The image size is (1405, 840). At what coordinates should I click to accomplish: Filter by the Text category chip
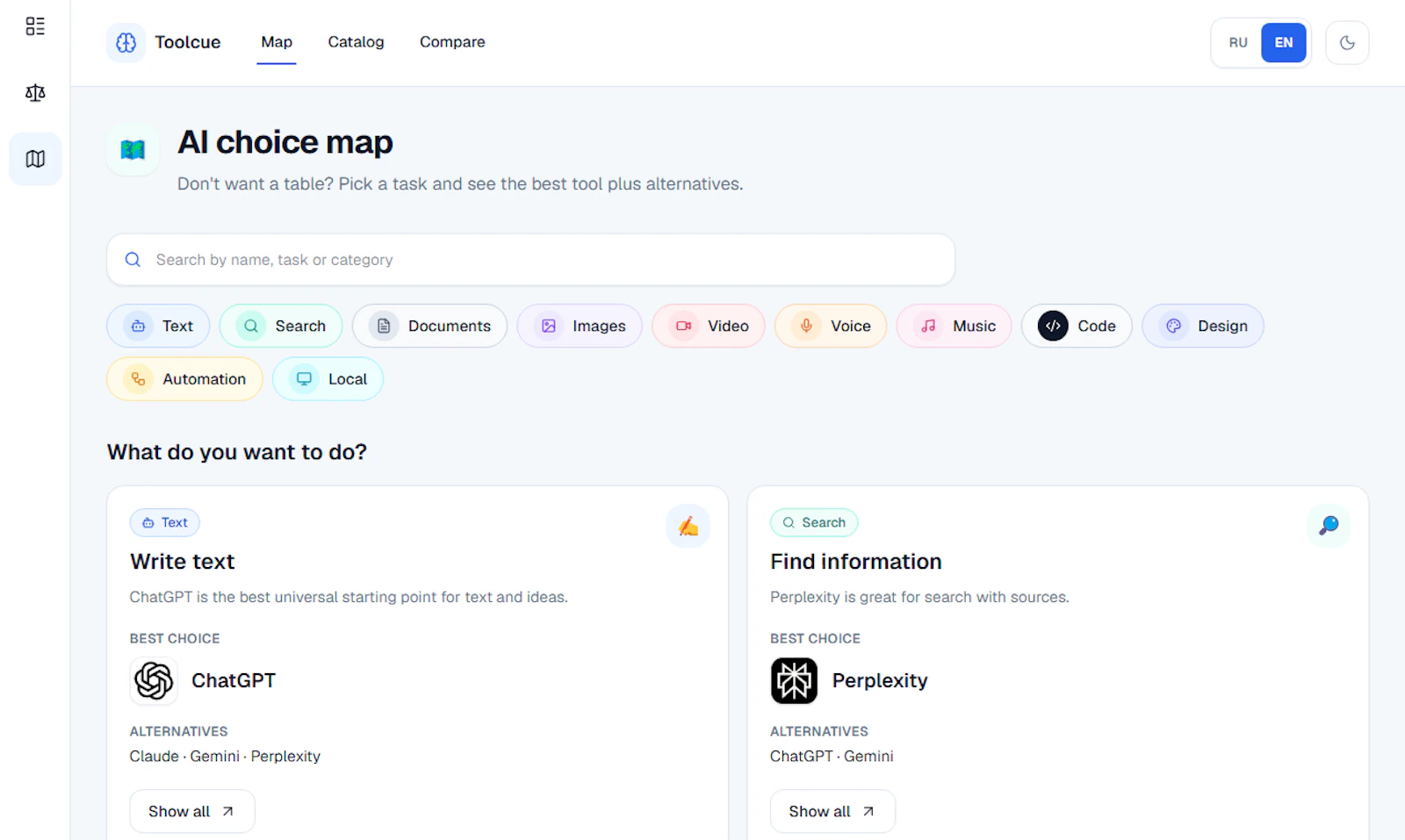point(158,326)
